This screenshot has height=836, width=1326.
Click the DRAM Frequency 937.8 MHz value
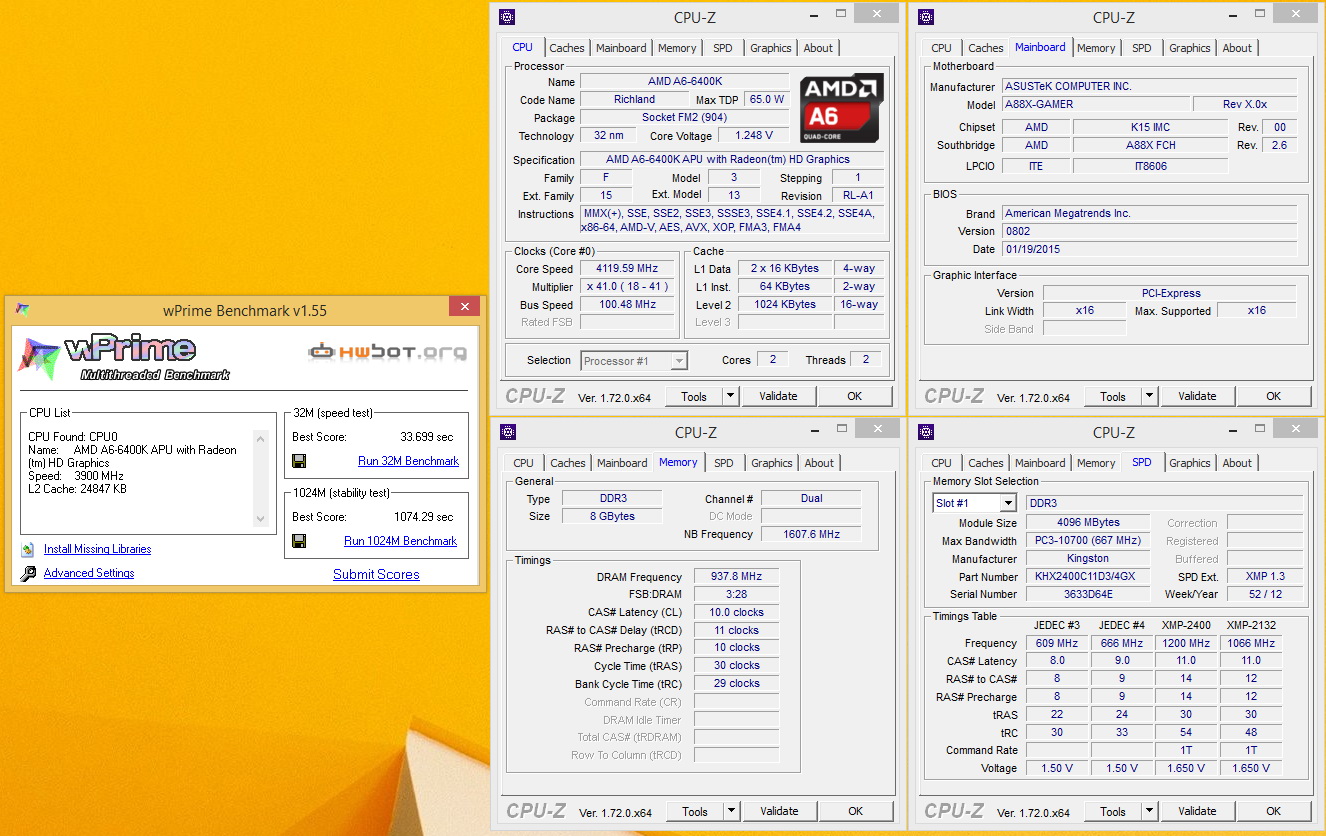[735, 577]
